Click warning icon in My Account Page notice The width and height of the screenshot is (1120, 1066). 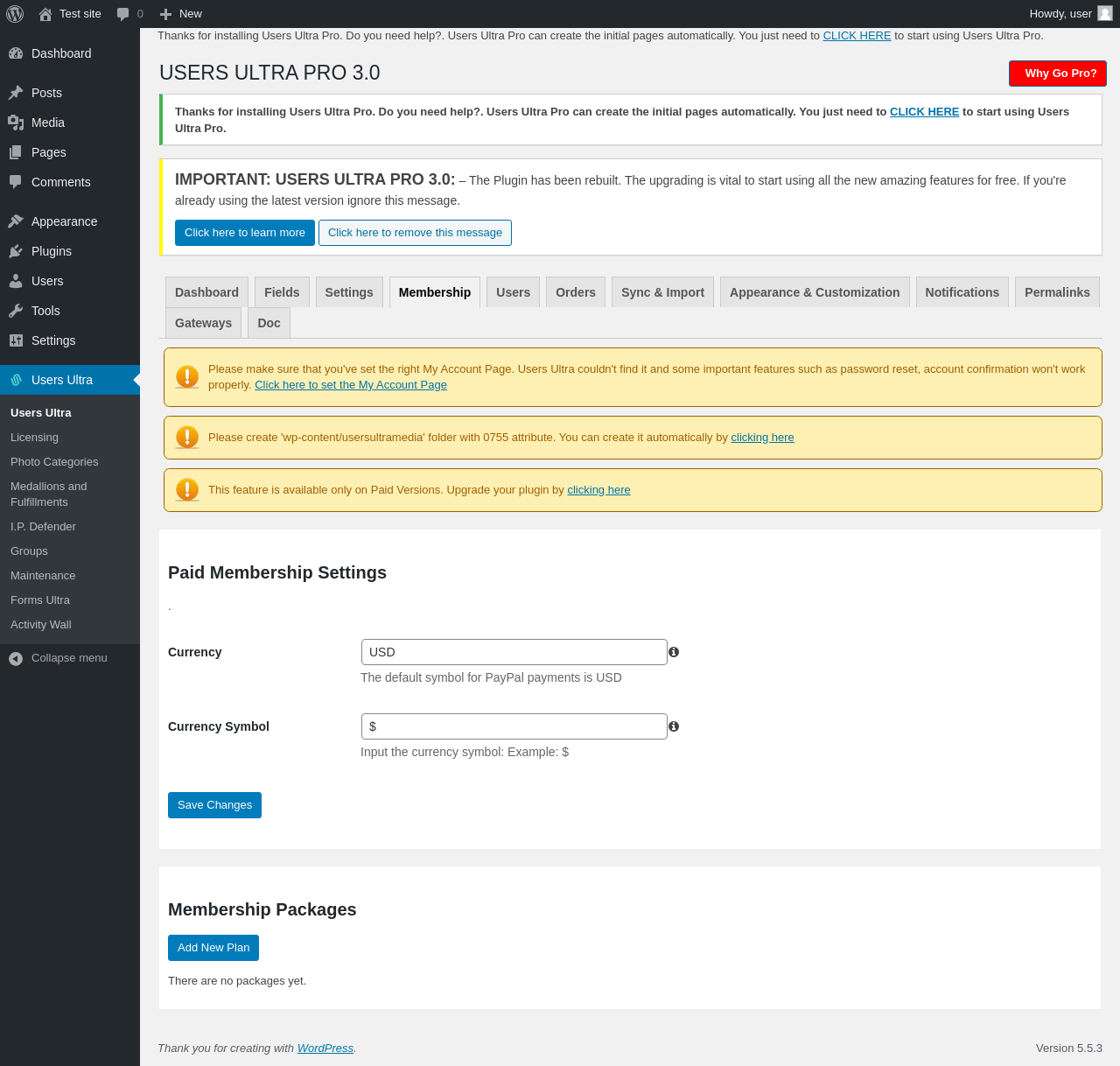[x=187, y=377]
